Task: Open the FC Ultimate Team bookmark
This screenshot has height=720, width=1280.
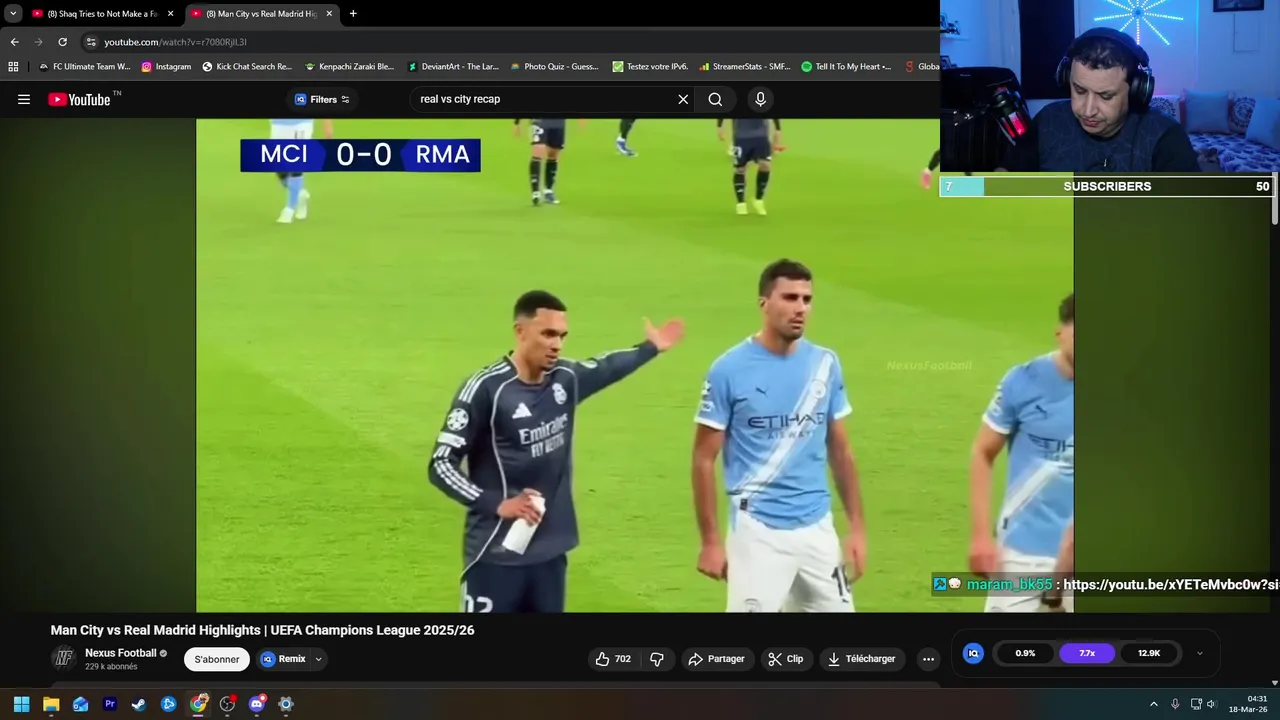Action: click(x=84, y=67)
